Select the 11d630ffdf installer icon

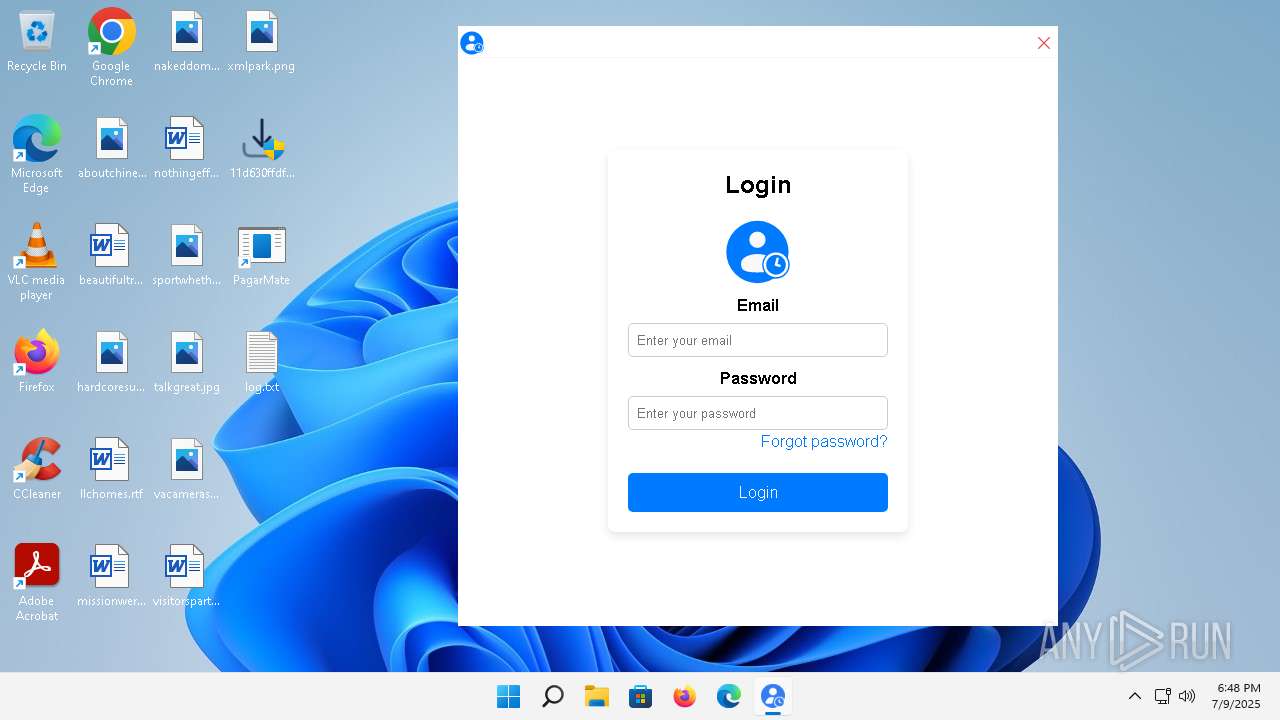262,148
